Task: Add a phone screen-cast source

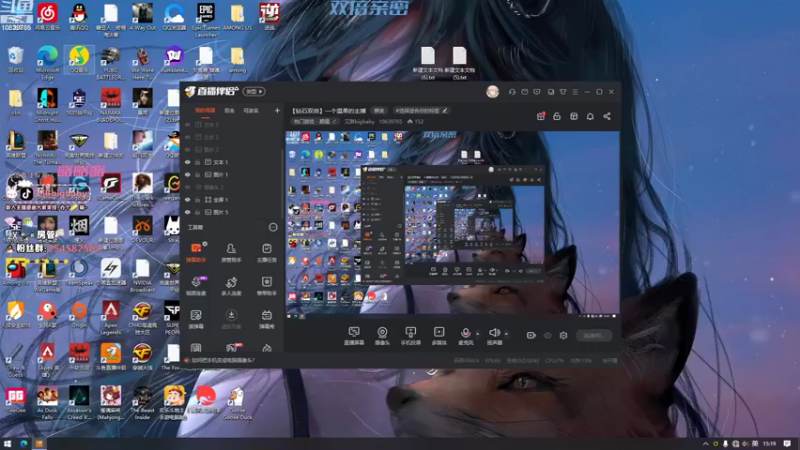Action: point(411,336)
